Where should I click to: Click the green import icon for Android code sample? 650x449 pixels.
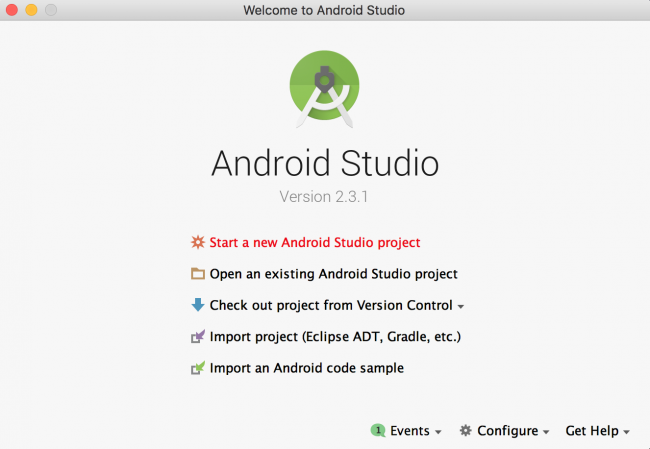(x=198, y=368)
